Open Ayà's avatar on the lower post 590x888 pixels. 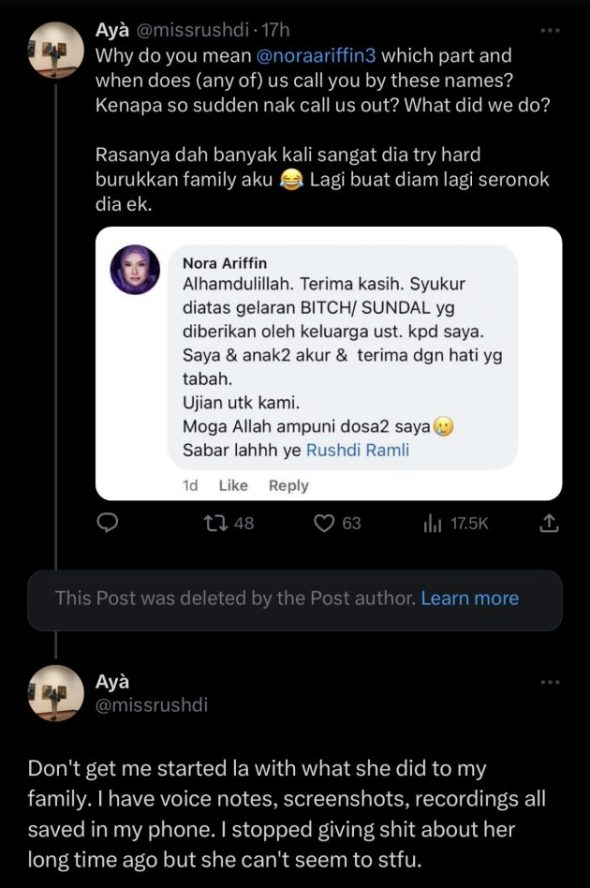pyautogui.click(x=56, y=693)
